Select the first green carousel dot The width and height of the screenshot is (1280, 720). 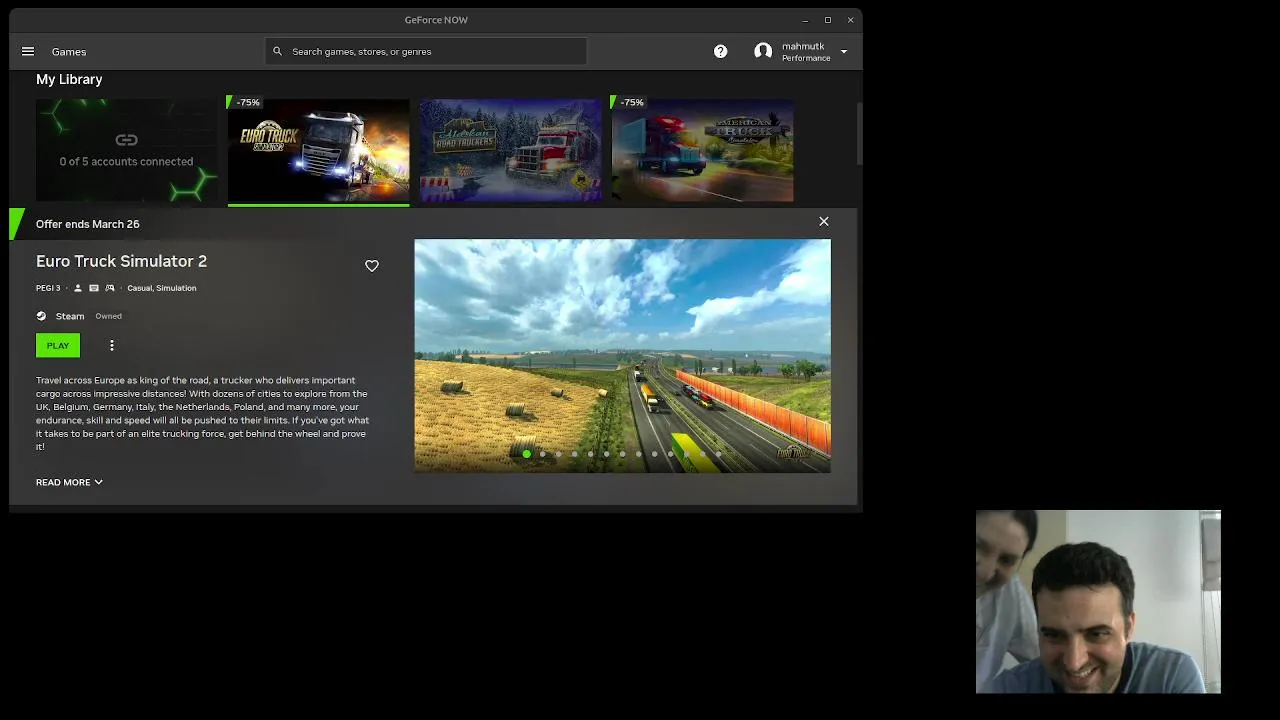pos(526,454)
